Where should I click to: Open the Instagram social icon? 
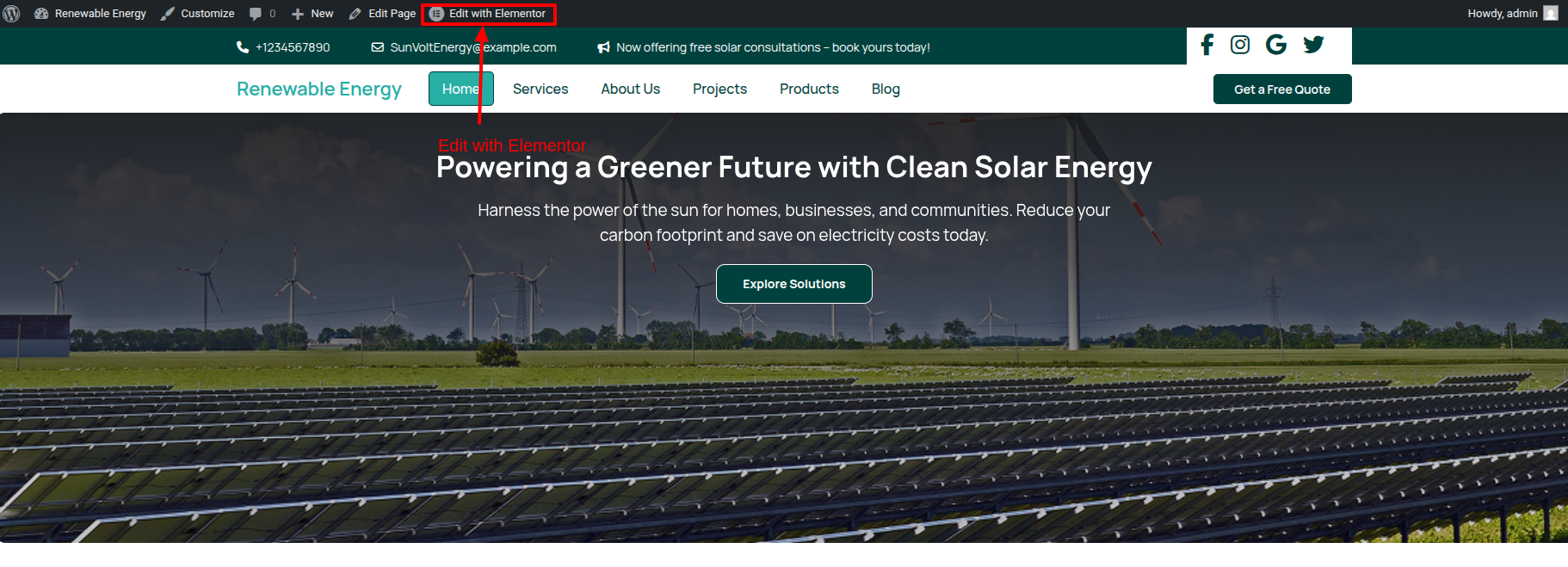[1240, 45]
